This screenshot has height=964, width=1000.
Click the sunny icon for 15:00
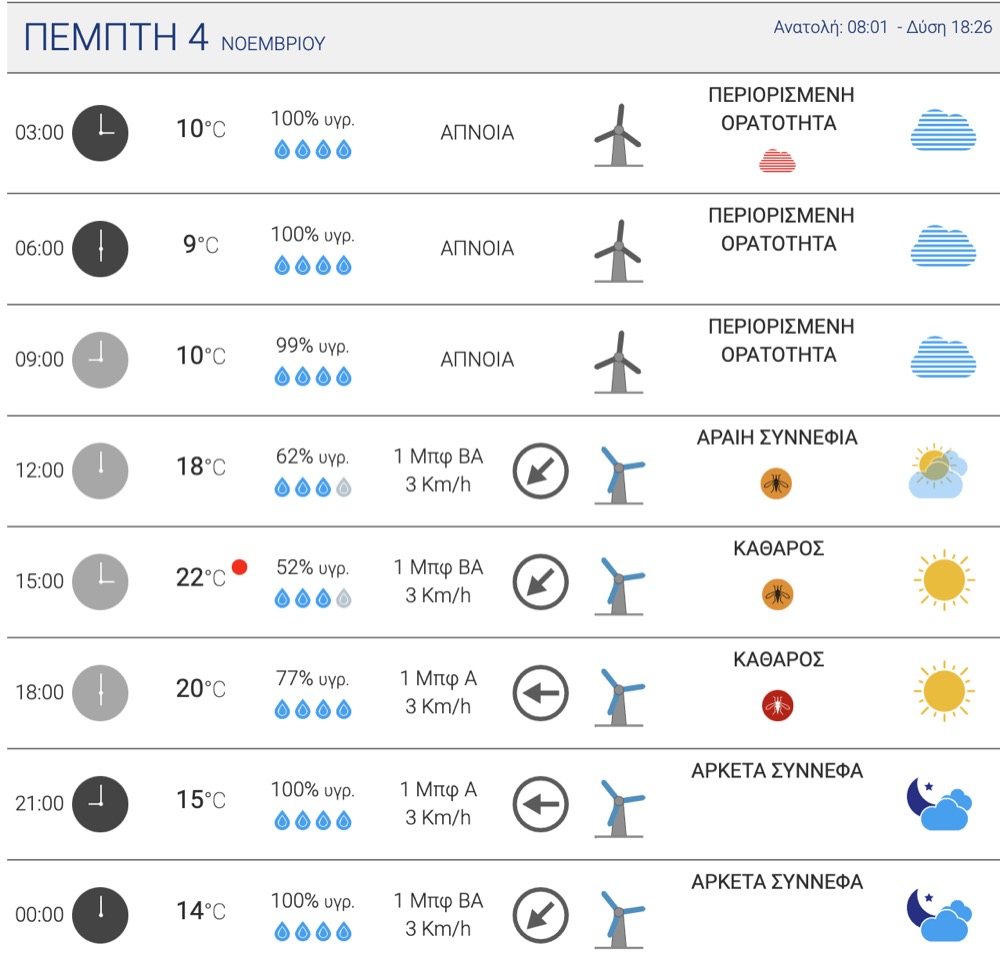944,580
